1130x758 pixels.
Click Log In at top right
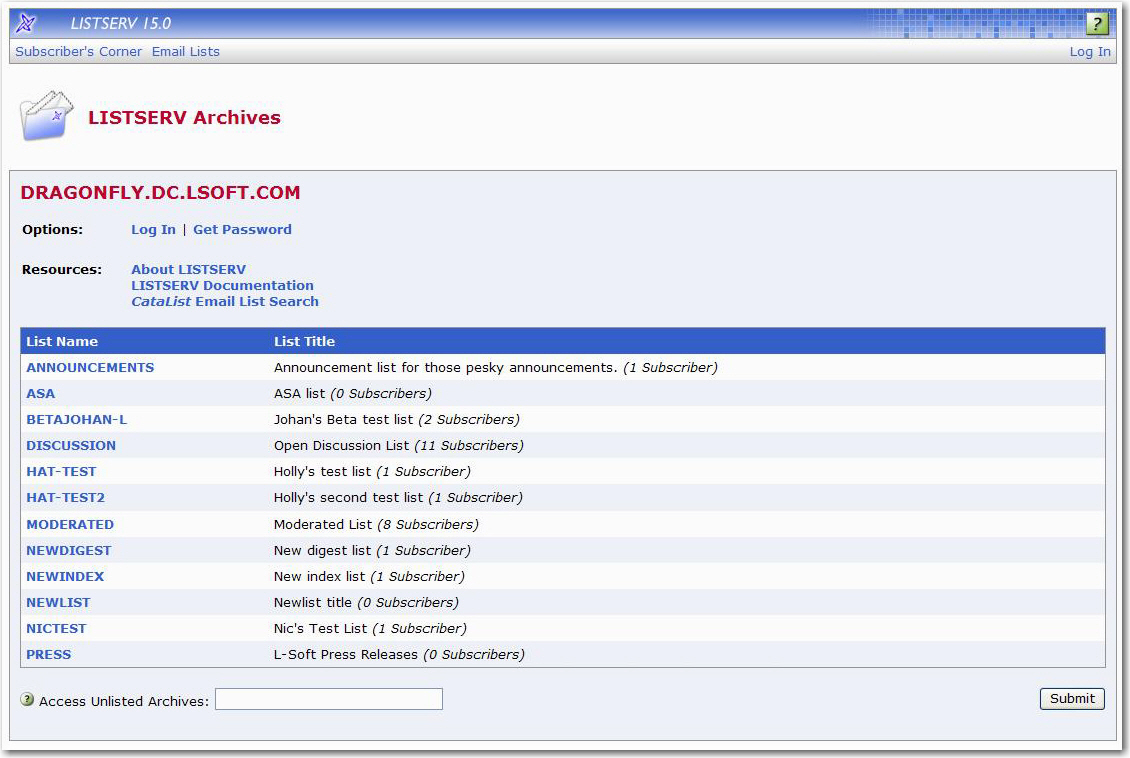tap(1090, 52)
